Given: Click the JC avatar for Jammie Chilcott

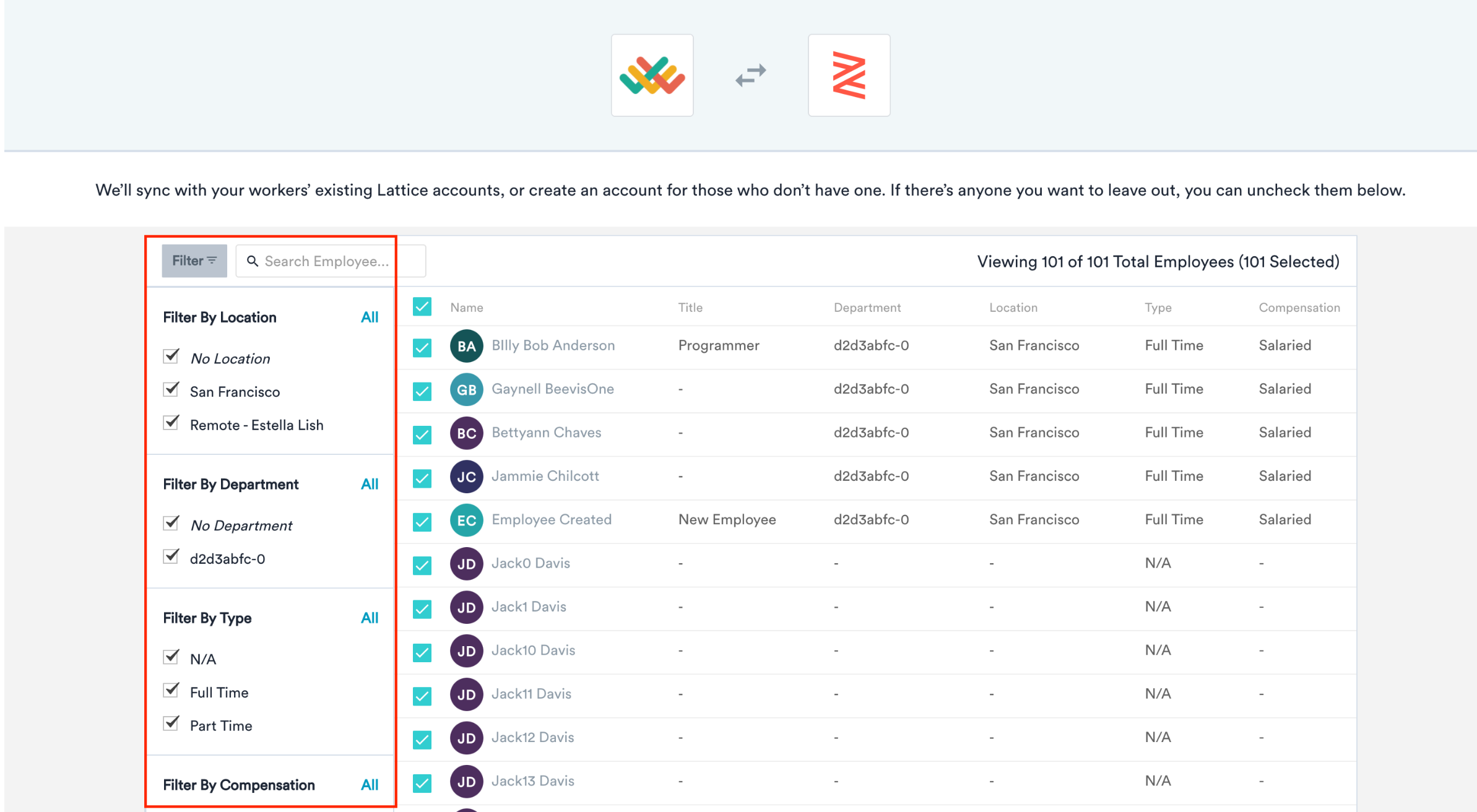Looking at the screenshot, I should point(466,477).
